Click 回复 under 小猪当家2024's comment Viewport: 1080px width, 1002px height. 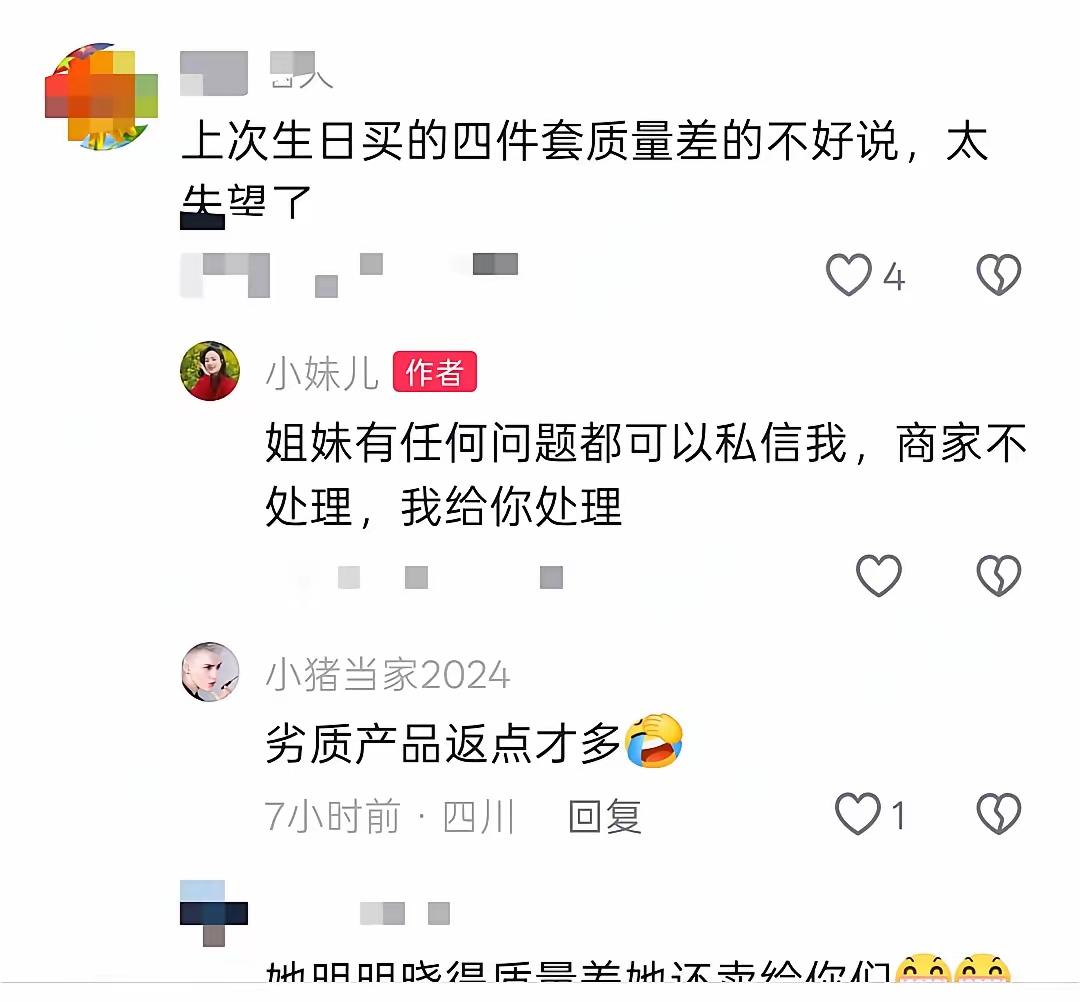[605, 817]
